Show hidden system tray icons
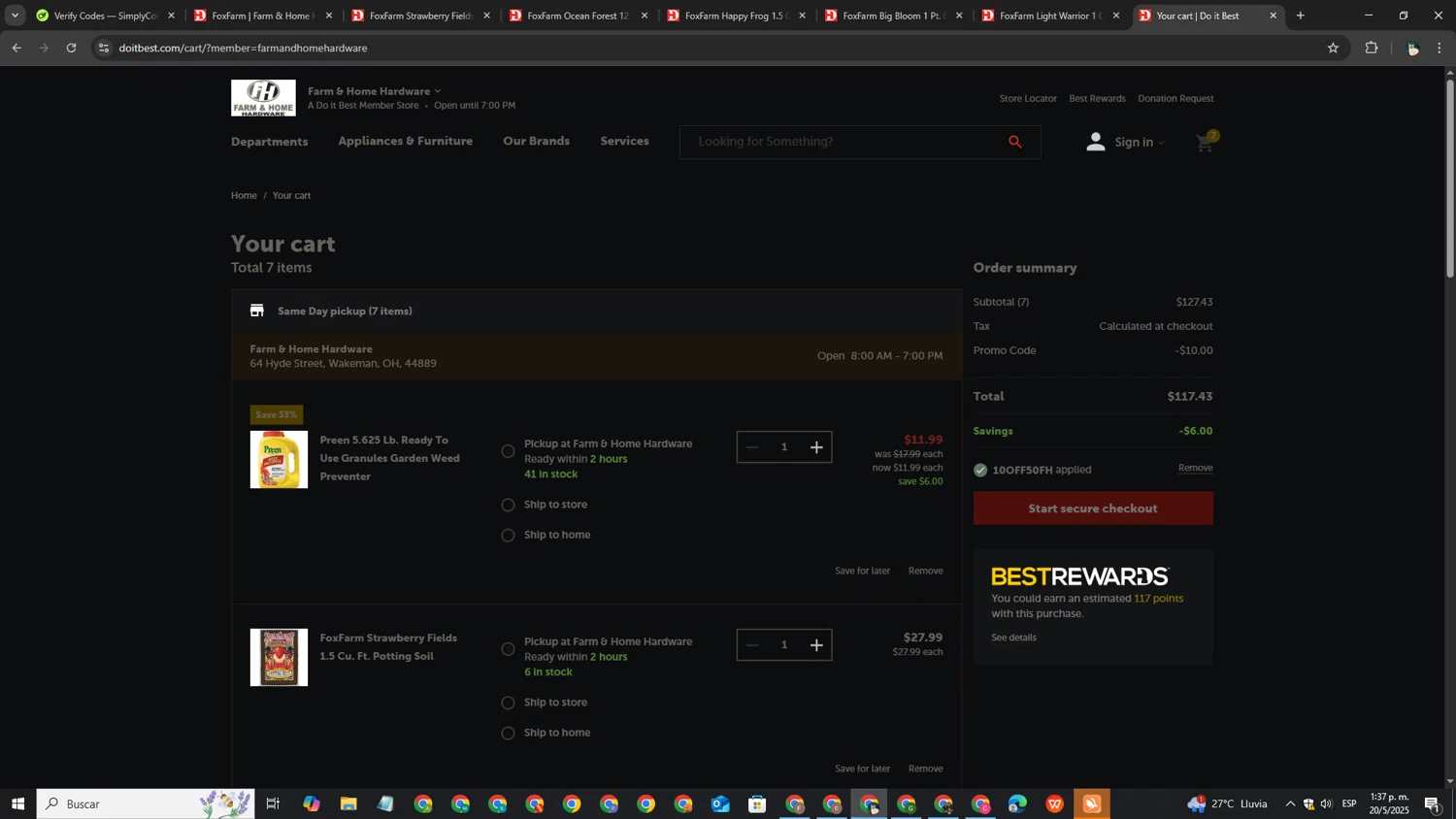This screenshot has height=819, width=1456. click(1290, 803)
